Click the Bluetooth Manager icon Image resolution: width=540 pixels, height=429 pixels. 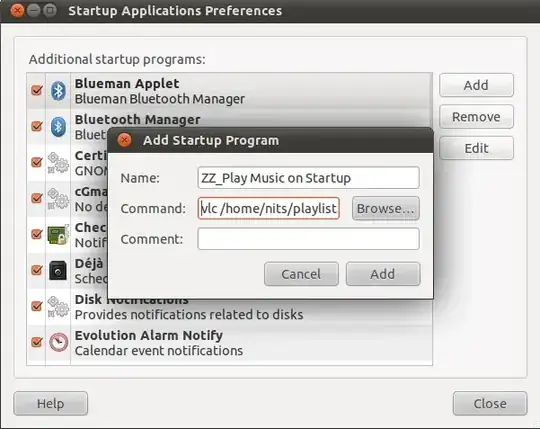(58, 127)
